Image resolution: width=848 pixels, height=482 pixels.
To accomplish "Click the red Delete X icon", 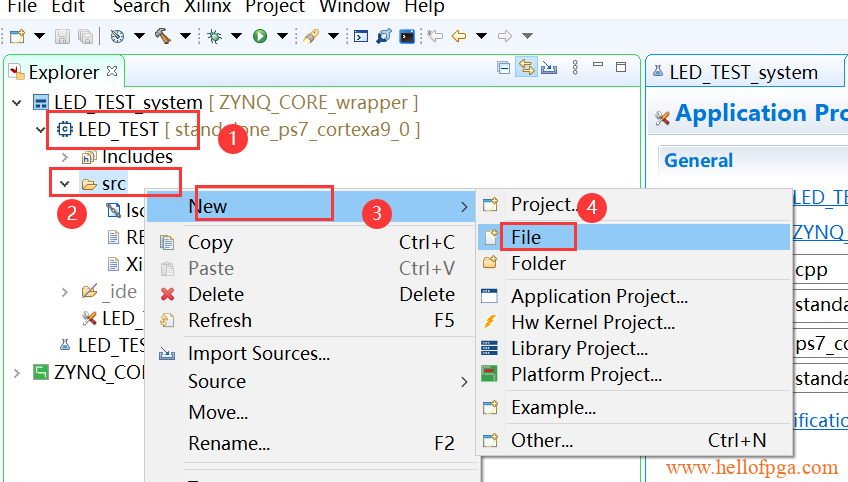I will click(x=168, y=294).
